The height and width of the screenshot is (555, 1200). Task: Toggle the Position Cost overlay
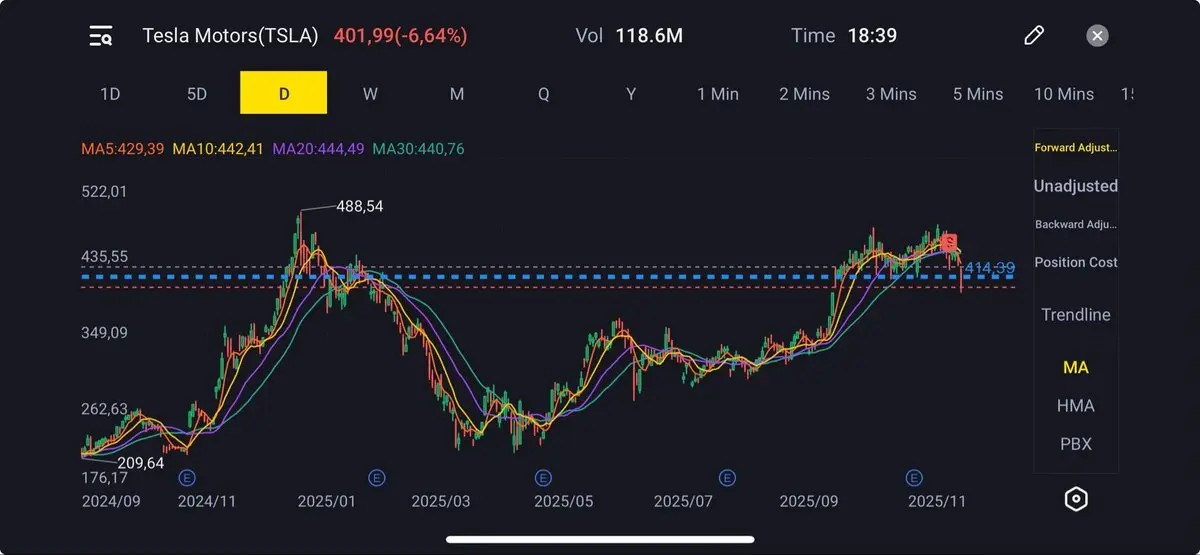pyautogui.click(x=1076, y=262)
